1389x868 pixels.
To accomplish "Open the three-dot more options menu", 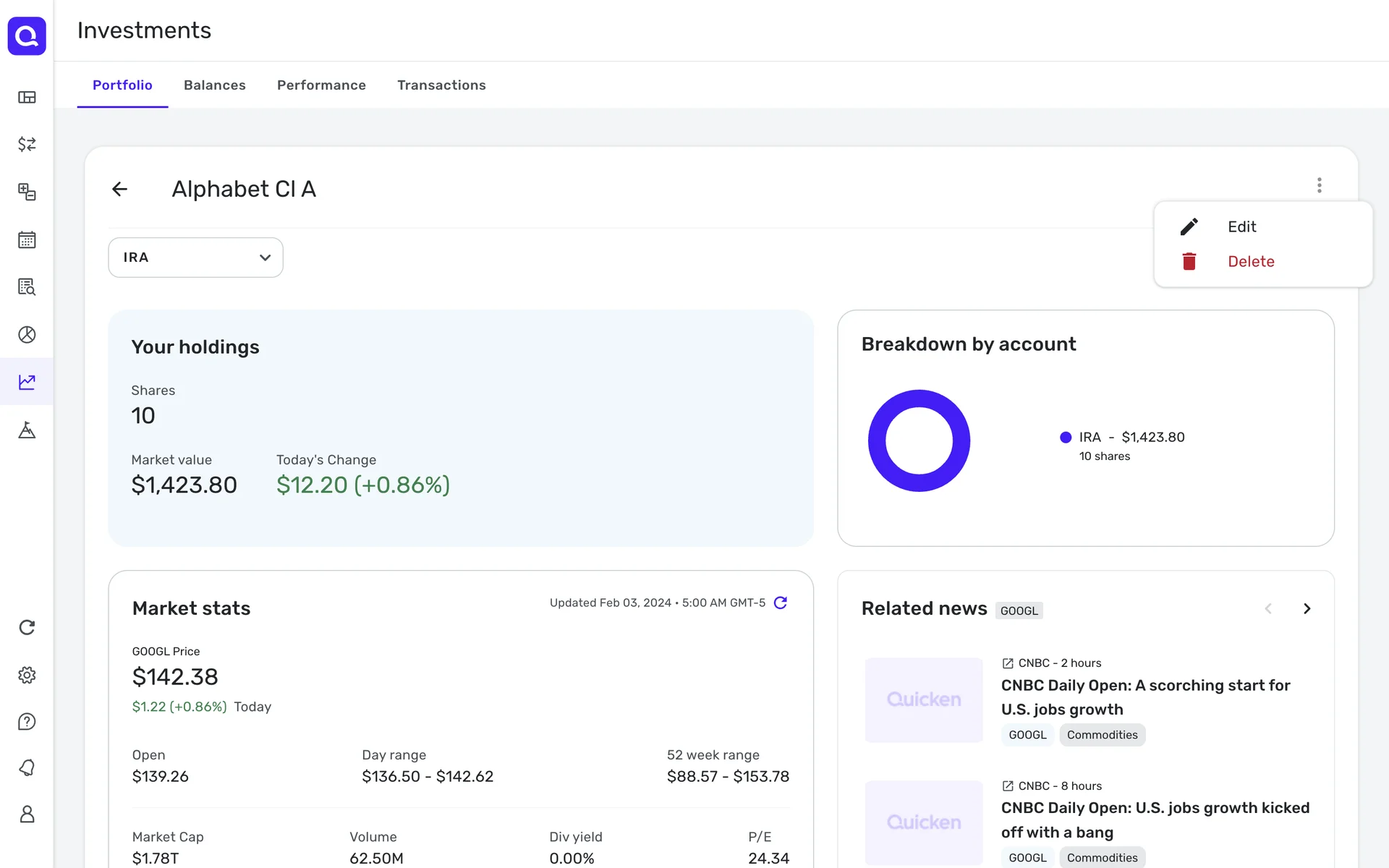I will click(1319, 185).
